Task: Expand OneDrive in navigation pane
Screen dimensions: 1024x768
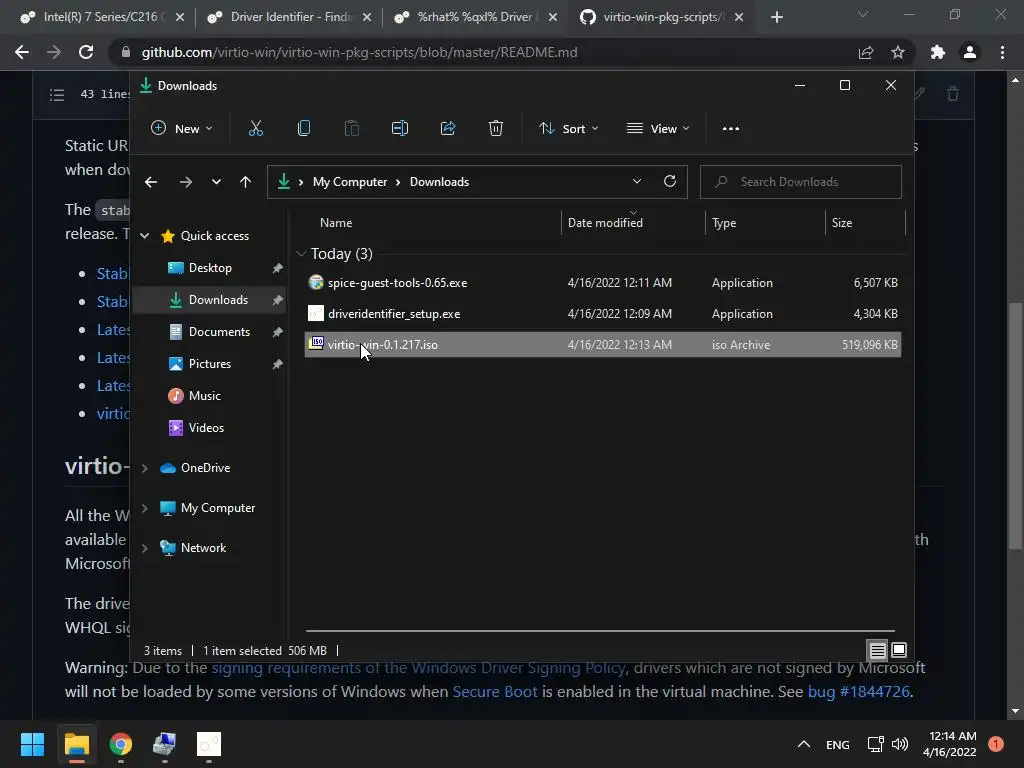Action: [144, 468]
